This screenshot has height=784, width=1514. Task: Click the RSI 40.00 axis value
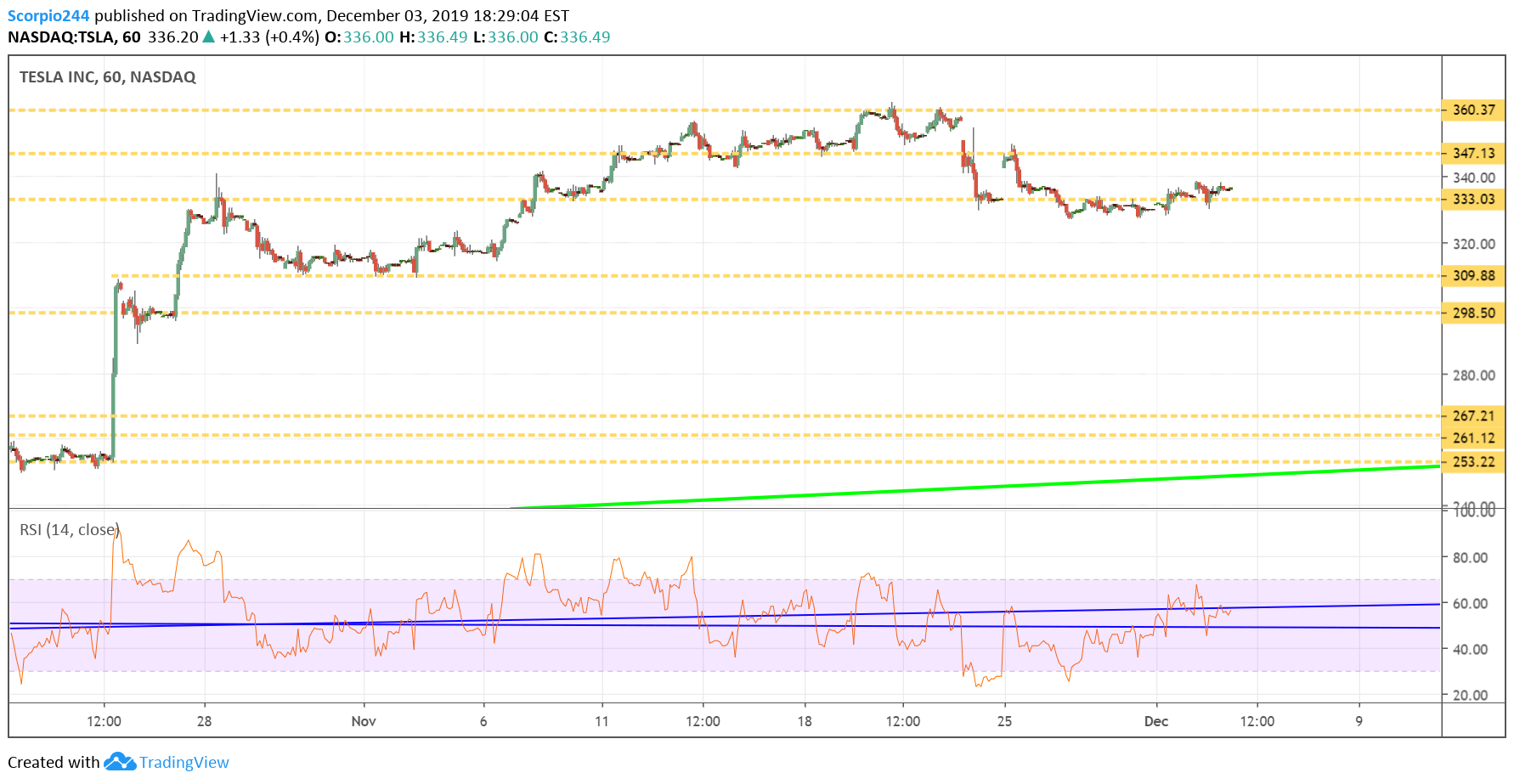1470,650
